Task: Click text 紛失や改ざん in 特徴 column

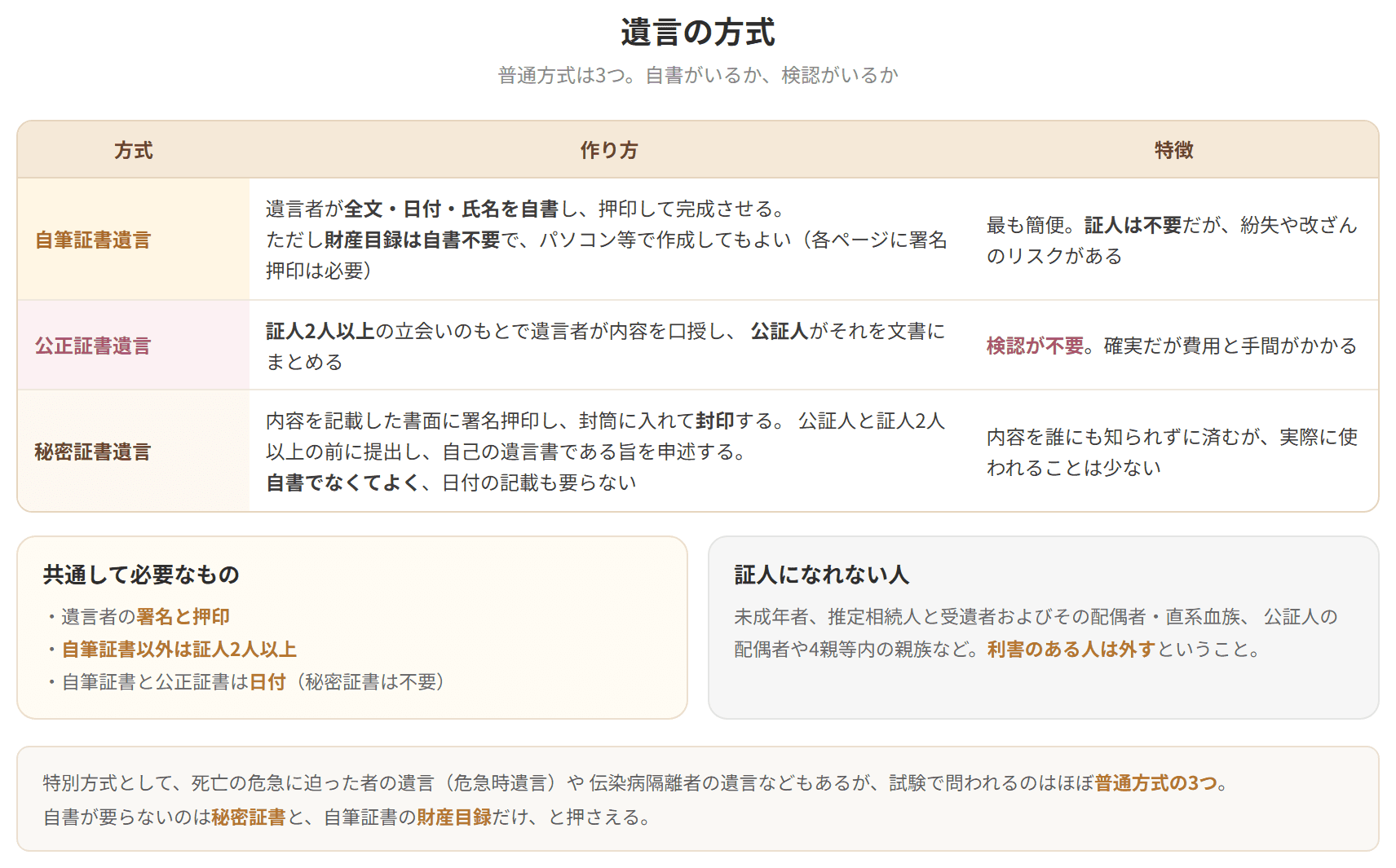Action: tap(1299, 226)
